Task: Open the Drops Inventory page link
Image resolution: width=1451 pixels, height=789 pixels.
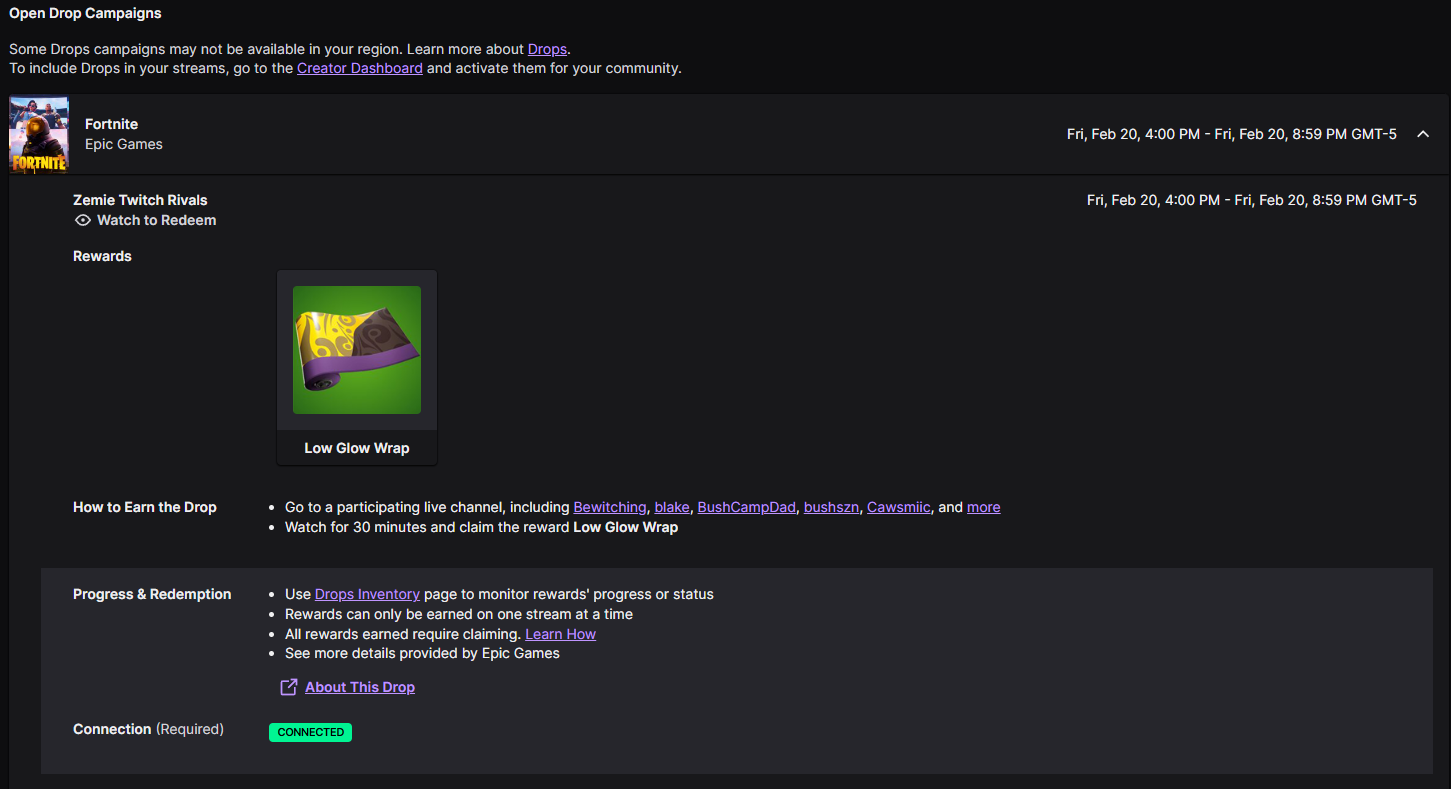Action: pyautogui.click(x=367, y=594)
